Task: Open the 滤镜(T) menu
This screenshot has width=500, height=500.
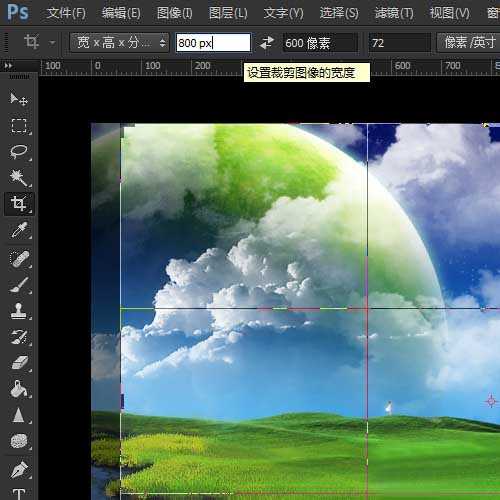Action: click(394, 13)
